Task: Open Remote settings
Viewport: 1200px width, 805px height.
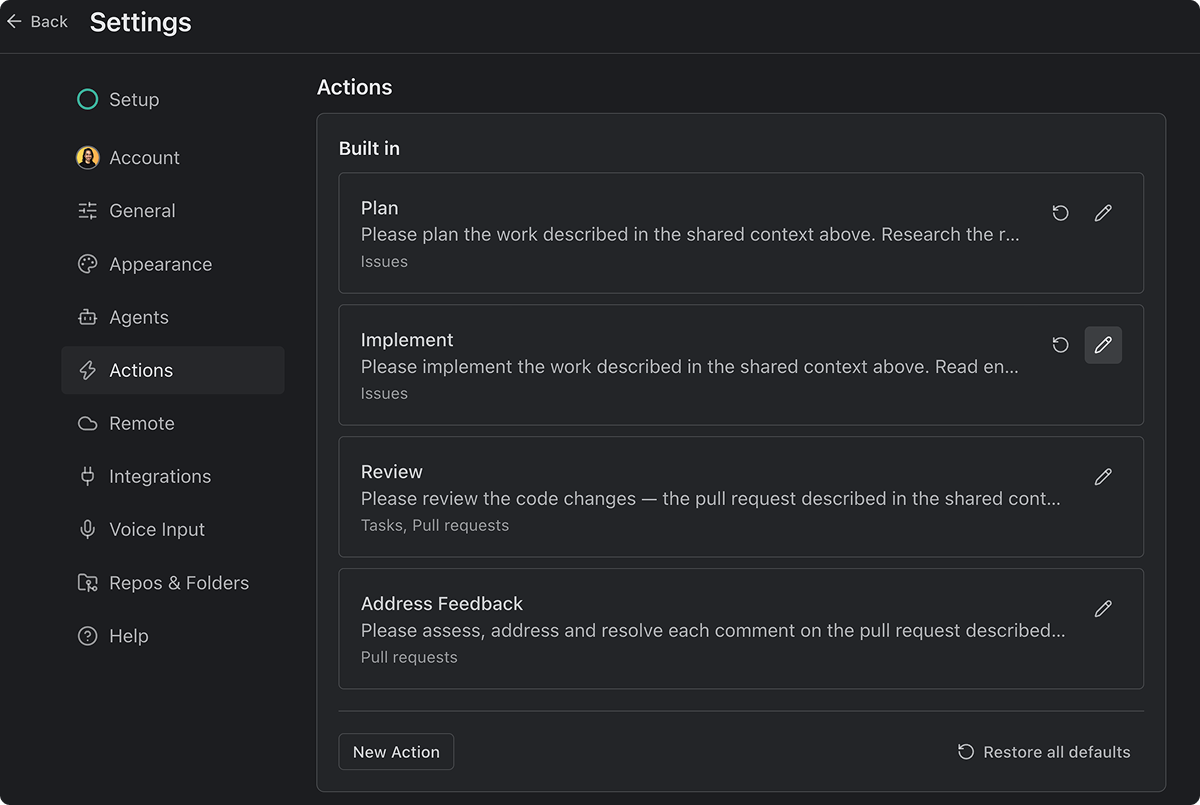Action: click(x=173, y=423)
